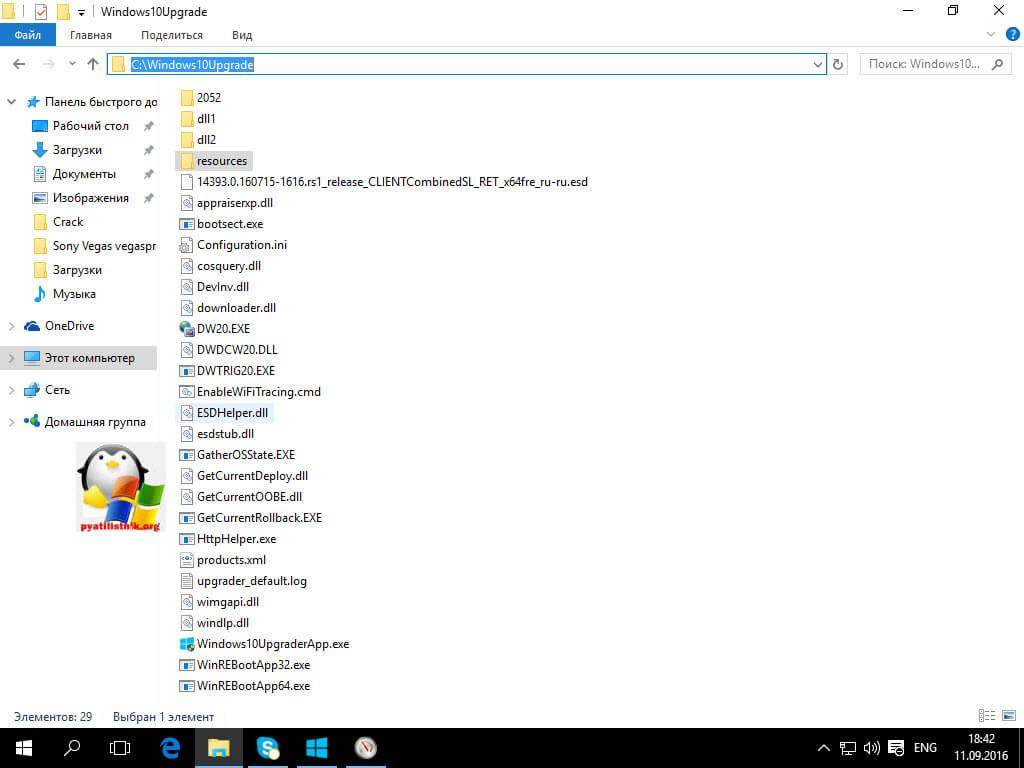Select the dll2 folder
This screenshot has width=1024, height=768.
(198, 140)
